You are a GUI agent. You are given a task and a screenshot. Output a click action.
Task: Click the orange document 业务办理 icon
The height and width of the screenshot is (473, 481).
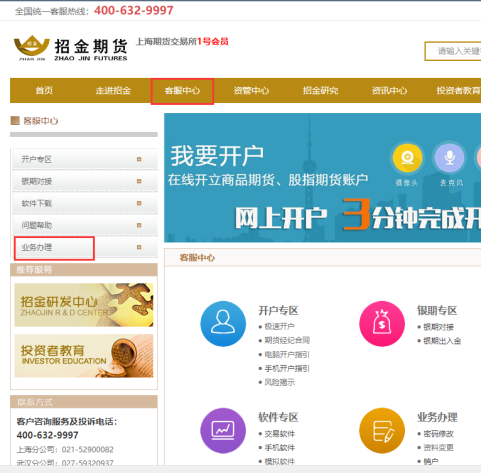[382, 430]
